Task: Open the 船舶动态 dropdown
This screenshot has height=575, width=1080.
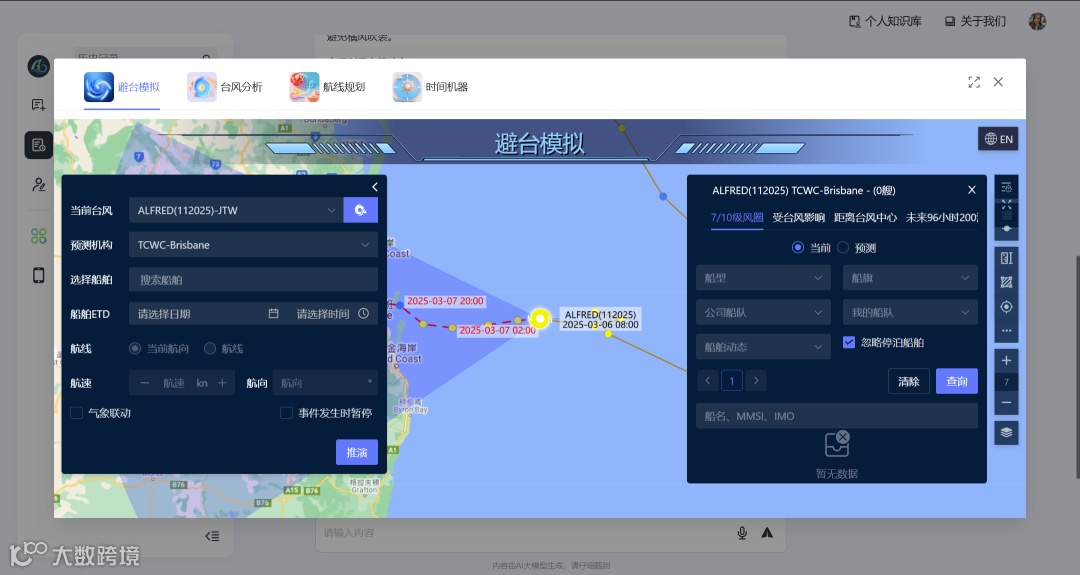Action: click(763, 346)
